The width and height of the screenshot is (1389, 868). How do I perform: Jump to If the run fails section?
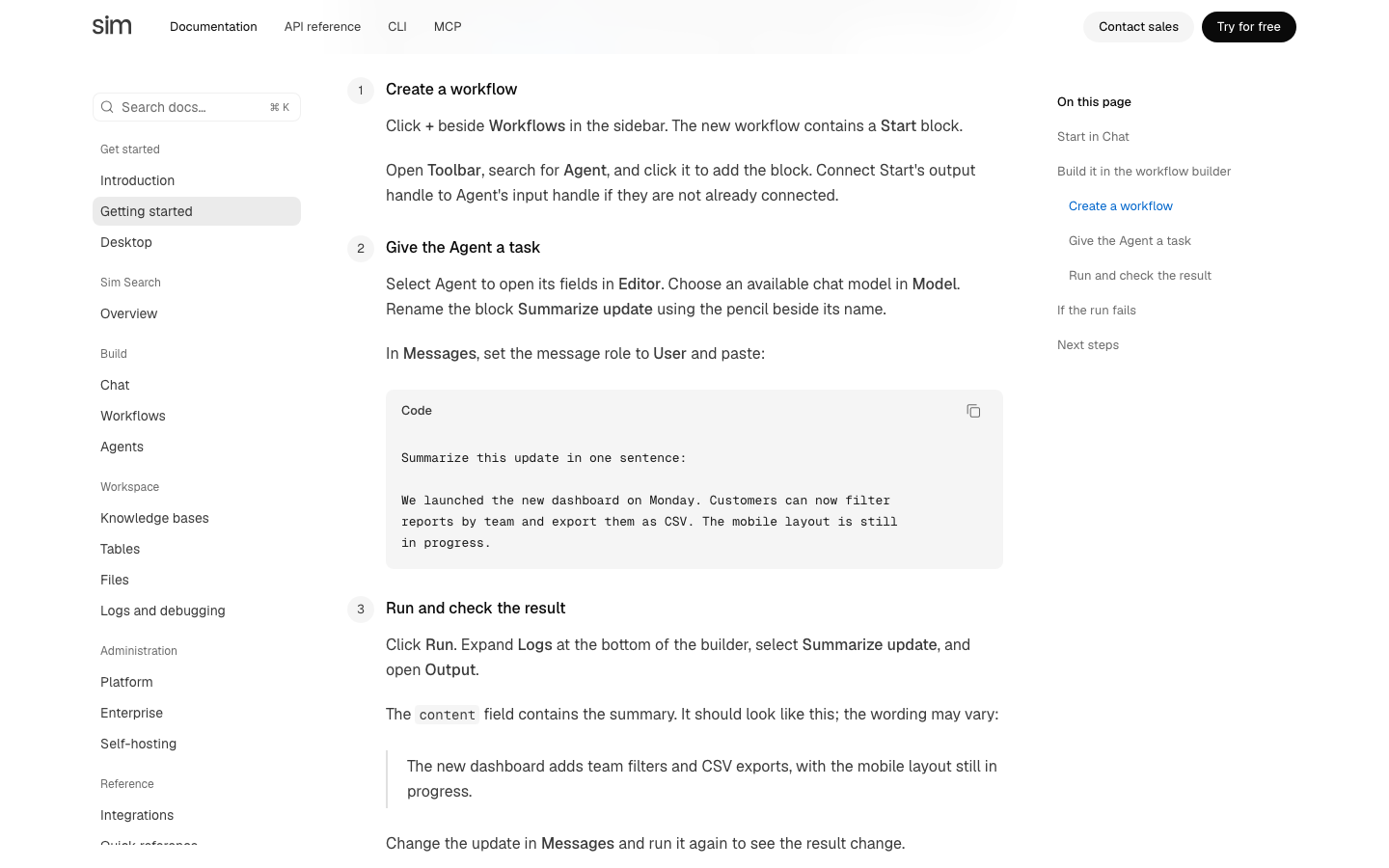point(1097,311)
